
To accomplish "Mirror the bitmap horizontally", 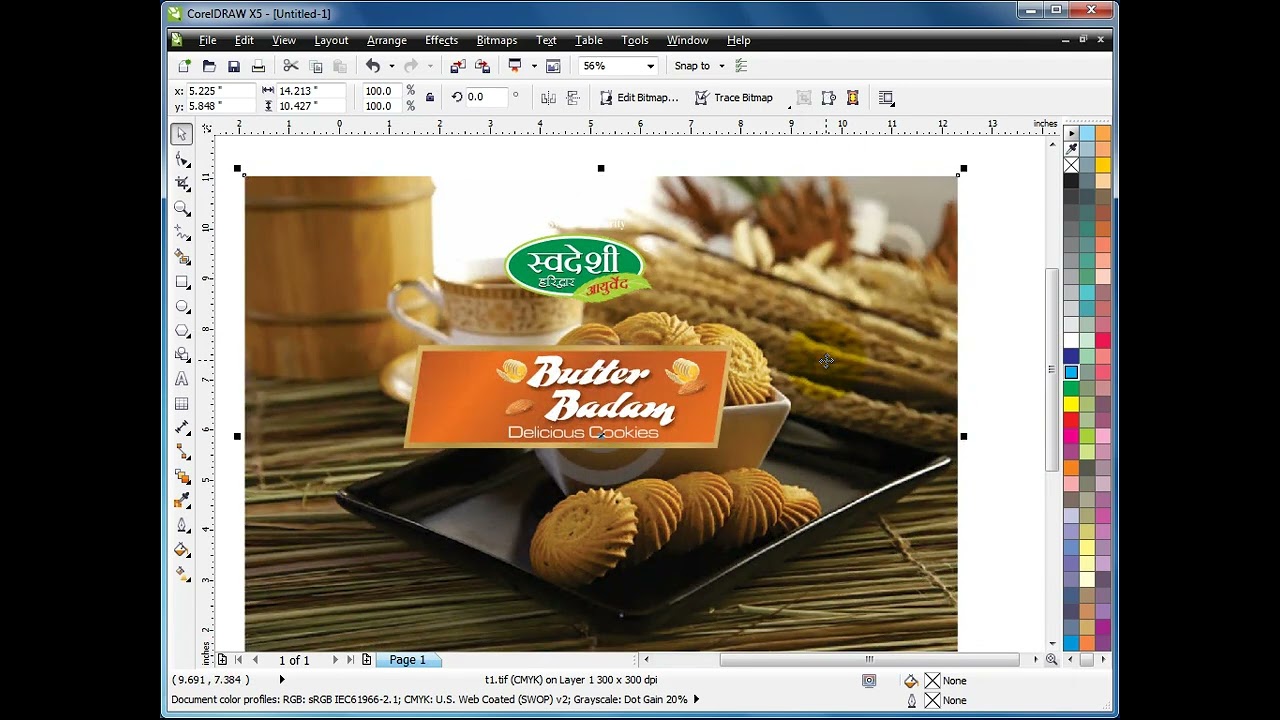I will click(548, 97).
